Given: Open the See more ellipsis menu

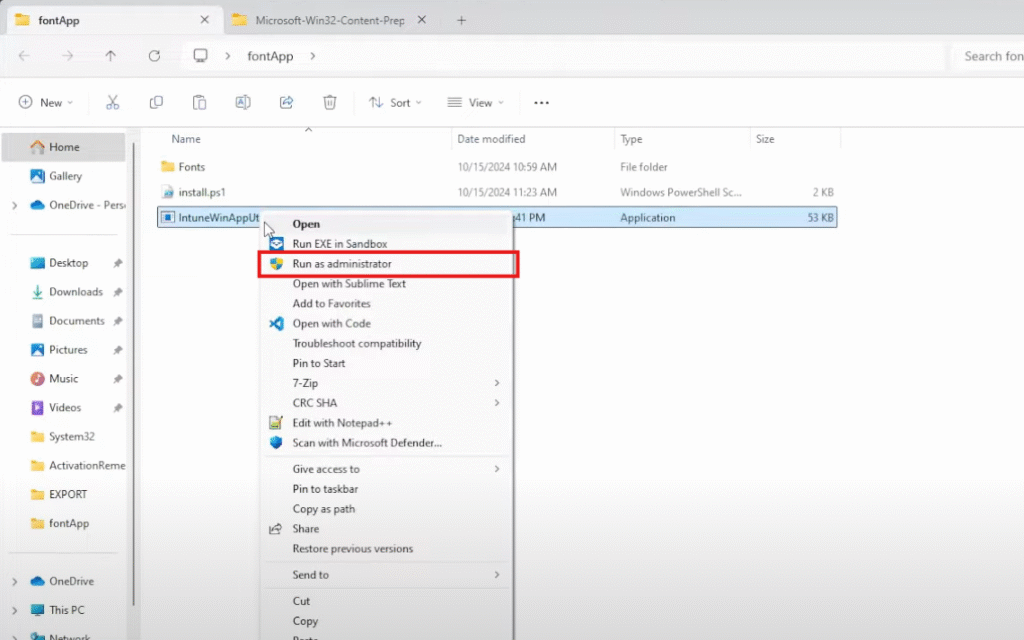Looking at the screenshot, I should (x=541, y=103).
